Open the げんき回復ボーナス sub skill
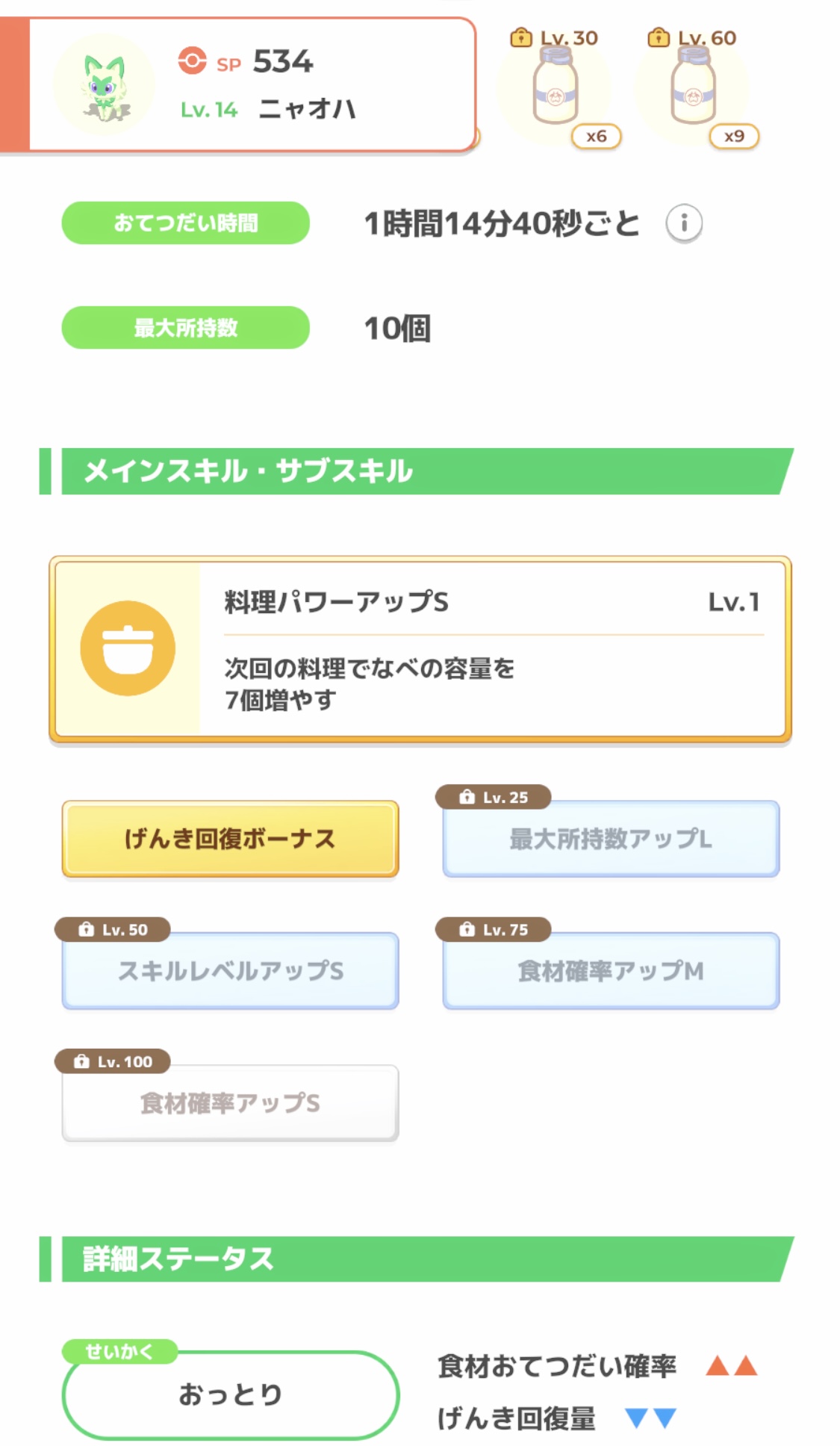The height and width of the screenshot is (1446, 840). (230, 839)
